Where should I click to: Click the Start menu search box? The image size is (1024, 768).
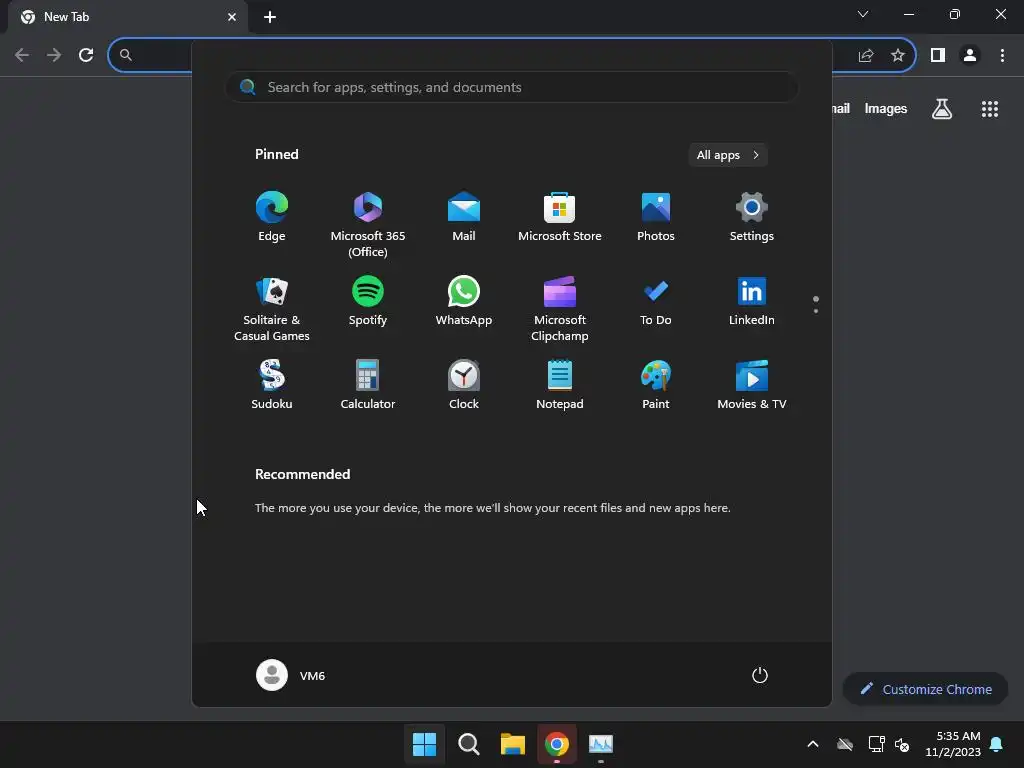[x=511, y=87]
